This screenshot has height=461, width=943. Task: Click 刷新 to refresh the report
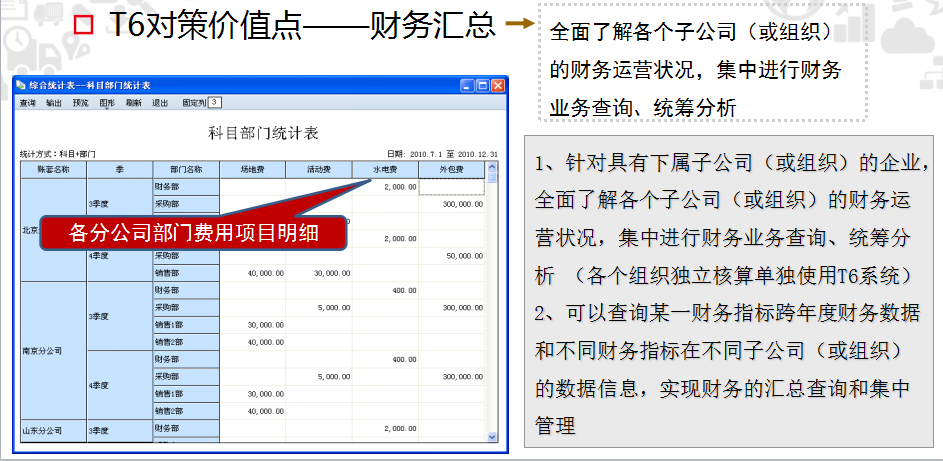134,103
